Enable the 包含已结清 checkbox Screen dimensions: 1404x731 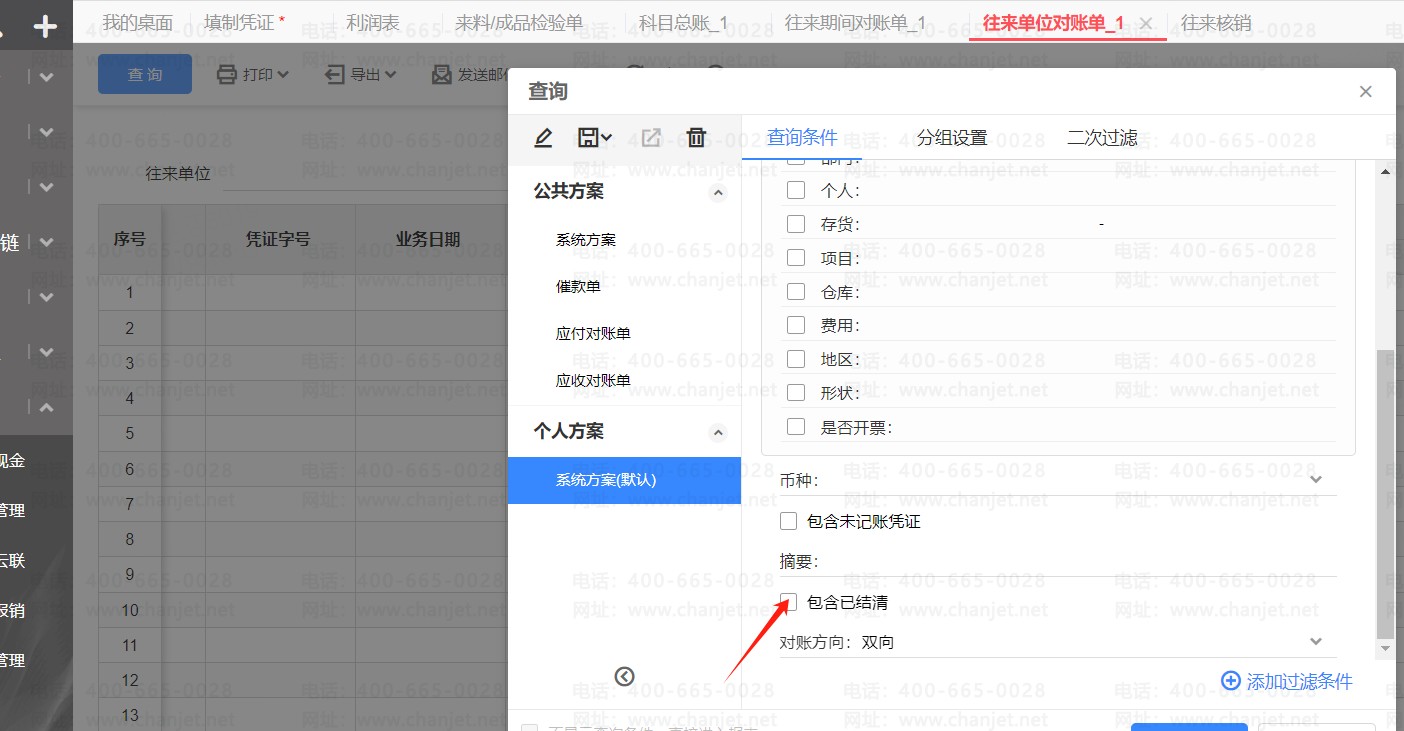[789, 602]
